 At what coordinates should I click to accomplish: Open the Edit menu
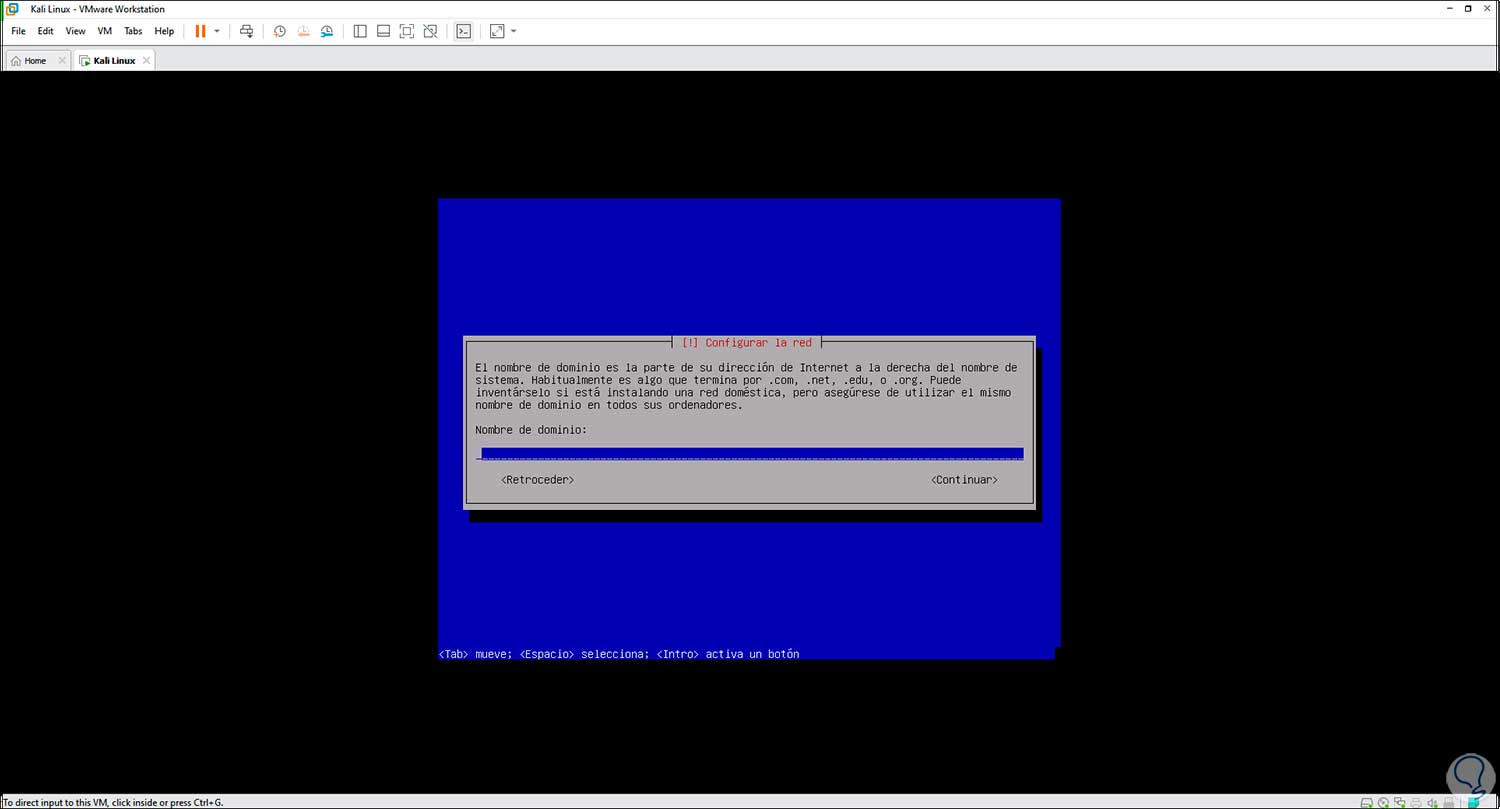tap(46, 31)
